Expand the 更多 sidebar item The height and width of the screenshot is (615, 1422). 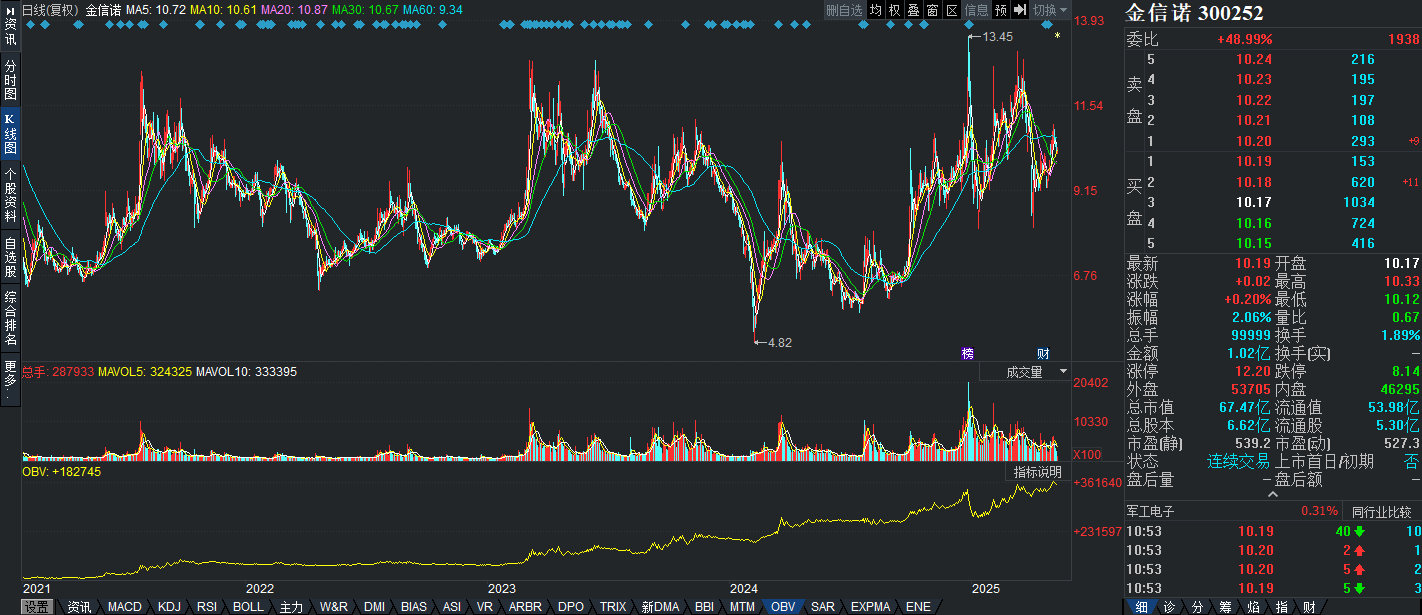[x=10, y=381]
